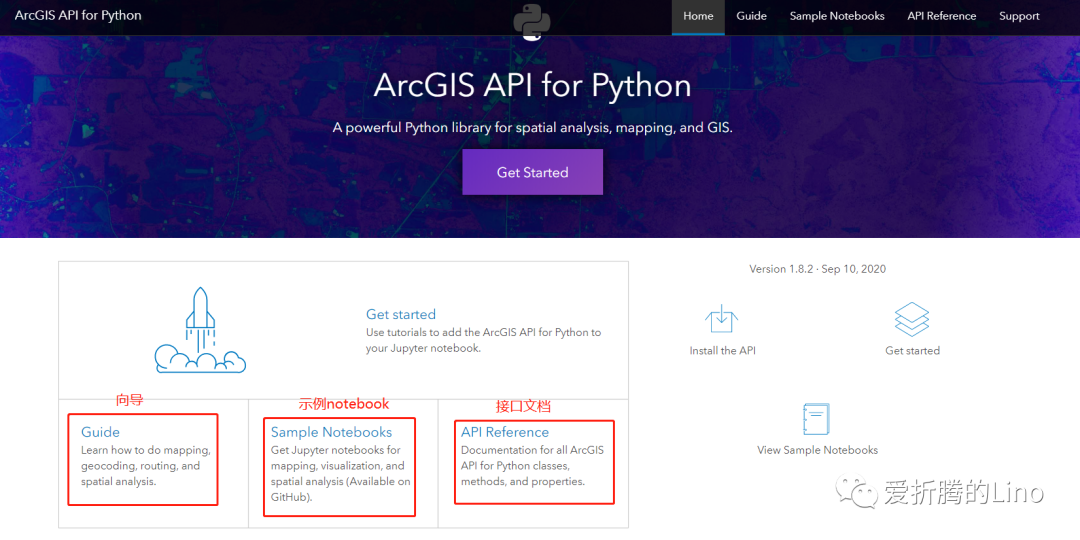
Task: Switch to Sample Notebooks in top navigation
Action: click(837, 17)
